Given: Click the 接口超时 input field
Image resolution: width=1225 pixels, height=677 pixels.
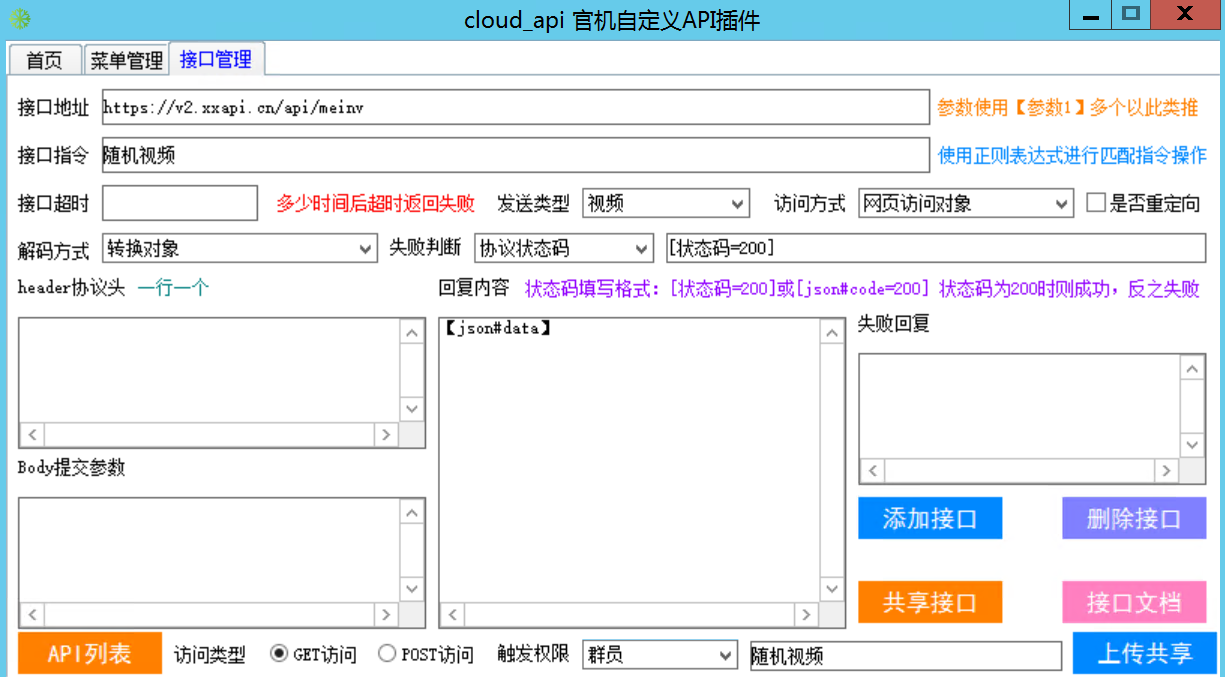Looking at the screenshot, I should 180,203.
